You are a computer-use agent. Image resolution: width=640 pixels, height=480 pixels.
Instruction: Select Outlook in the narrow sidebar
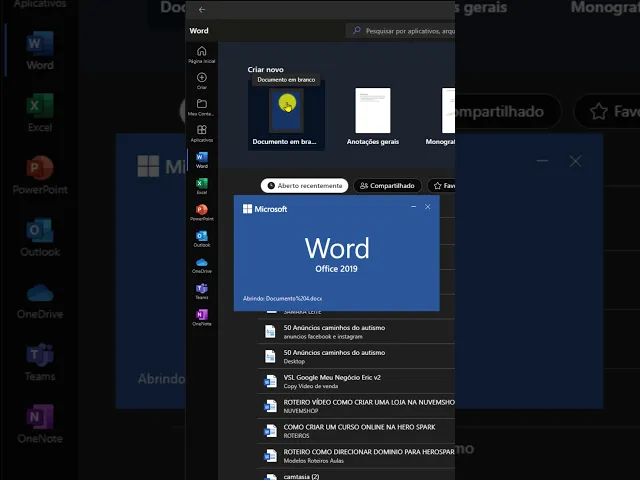pos(202,239)
